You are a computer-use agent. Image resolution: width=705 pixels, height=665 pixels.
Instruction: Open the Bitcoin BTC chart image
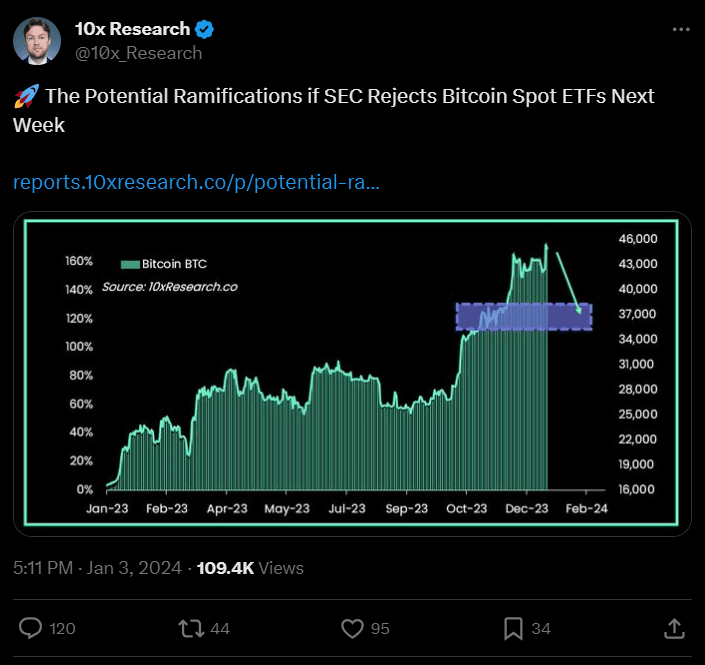click(x=352, y=374)
